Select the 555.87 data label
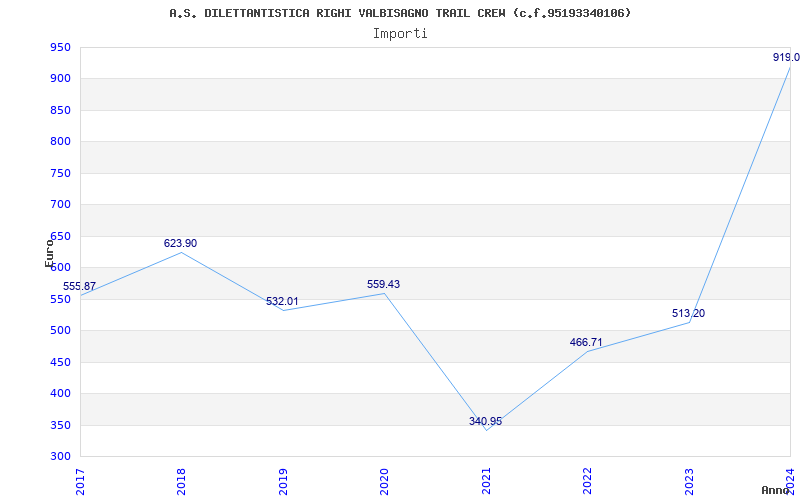The width and height of the screenshot is (800, 500). 79,286
